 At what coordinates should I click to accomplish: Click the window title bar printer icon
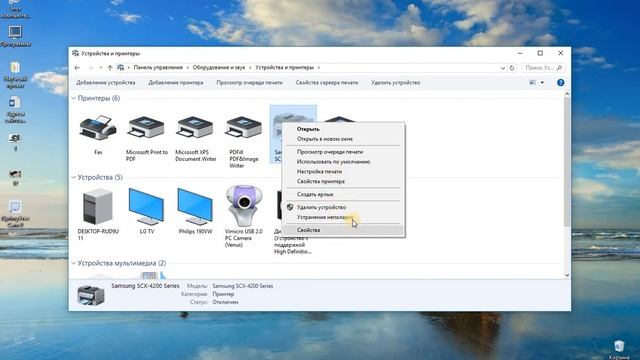tap(75, 53)
